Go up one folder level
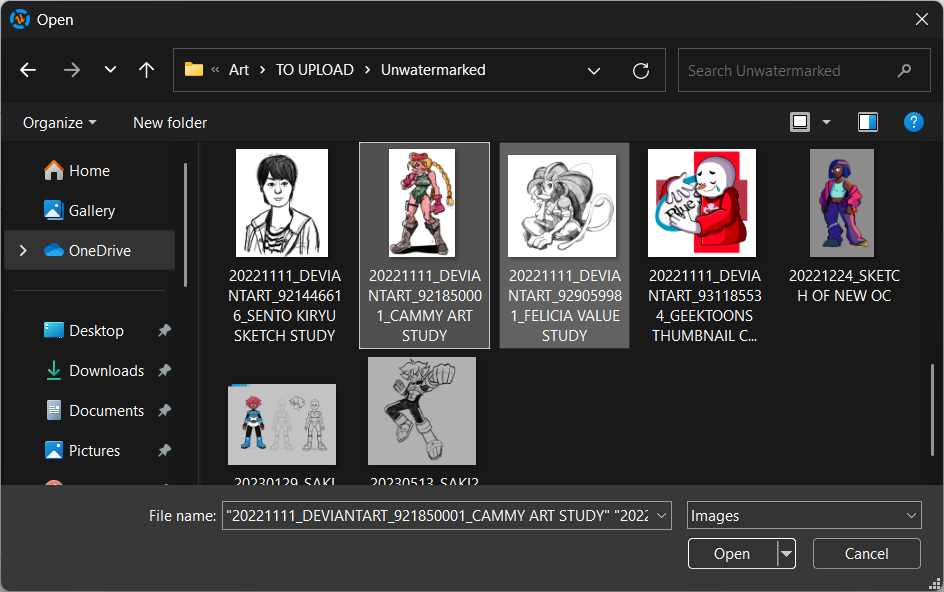This screenshot has width=944, height=592. tap(146, 70)
